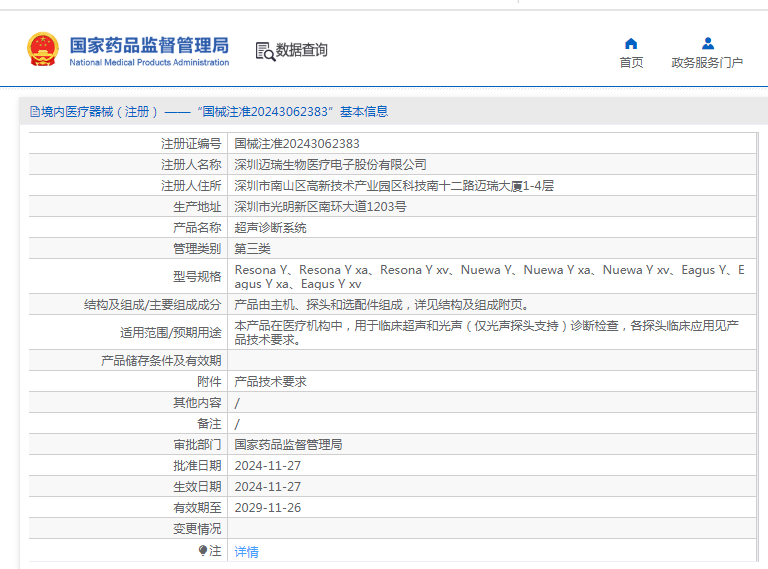
Task: Click the 附件 row label
Action: click(x=209, y=381)
